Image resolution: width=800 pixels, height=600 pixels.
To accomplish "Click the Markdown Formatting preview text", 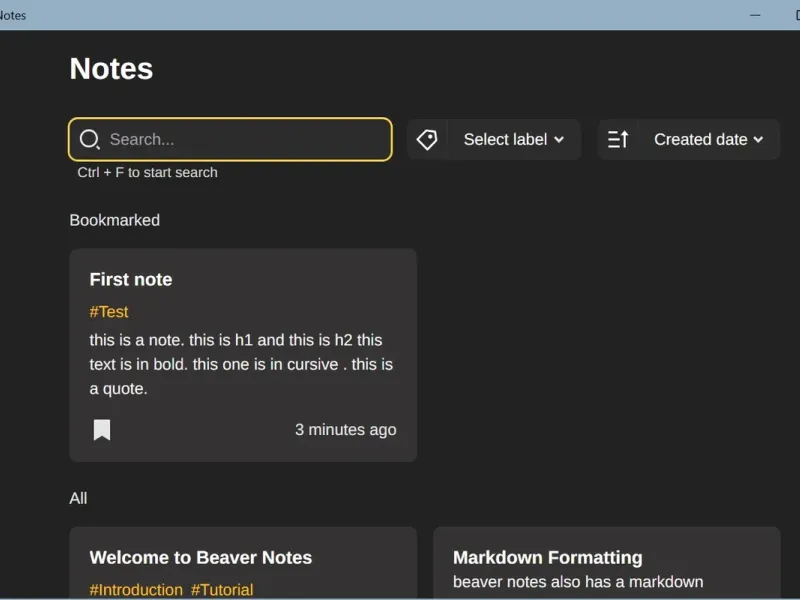I will tap(578, 582).
